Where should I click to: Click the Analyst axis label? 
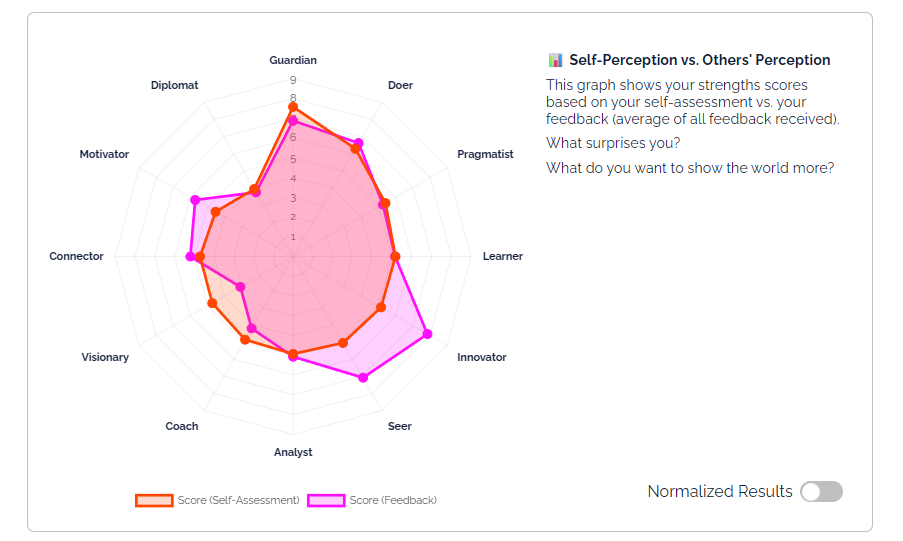(x=293, y=452)
